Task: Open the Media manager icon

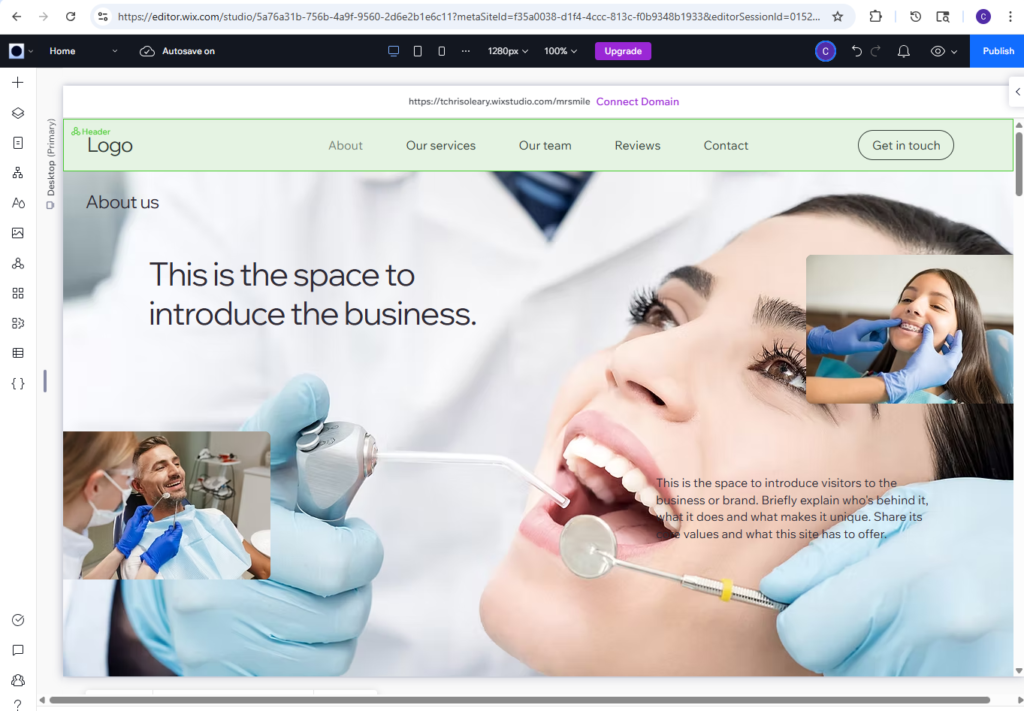Action: pyautogui.click(x=18, y=233)
